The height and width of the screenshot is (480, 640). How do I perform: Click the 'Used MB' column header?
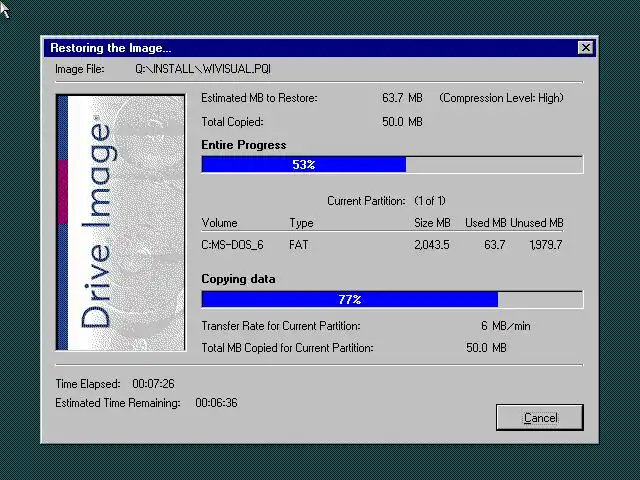(486, 223)
